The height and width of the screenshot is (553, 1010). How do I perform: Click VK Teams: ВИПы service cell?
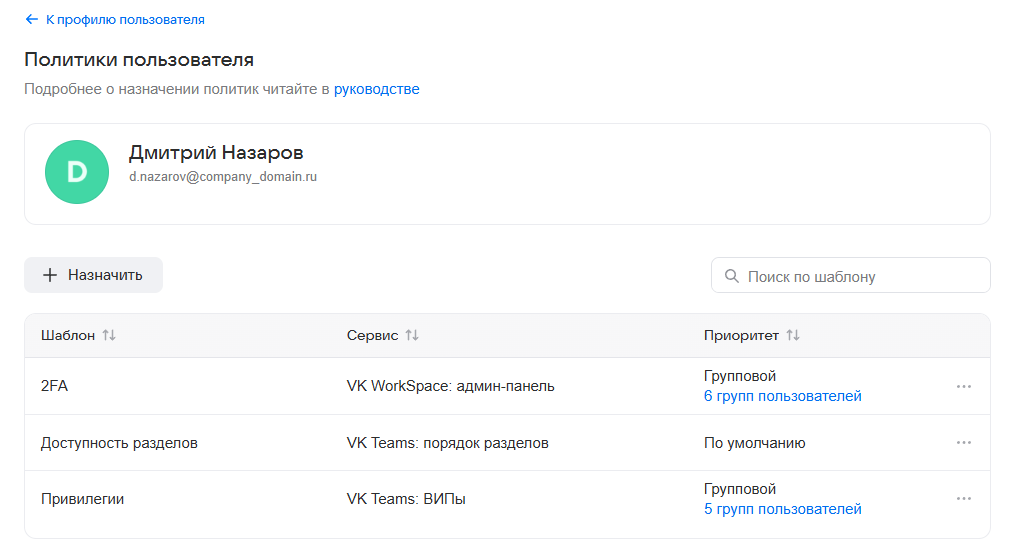[x=406, y=499]
